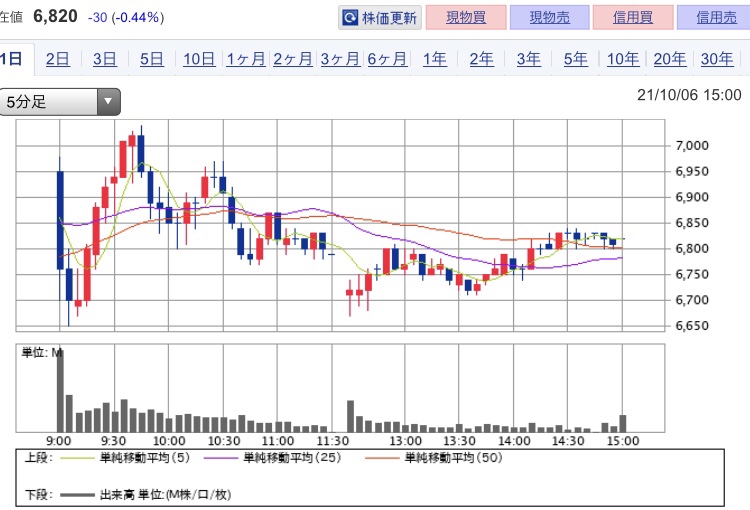Viewport: 750px width, 510px height.
Task: Switch to the 3日 chart period
Action: click(105, 59)
